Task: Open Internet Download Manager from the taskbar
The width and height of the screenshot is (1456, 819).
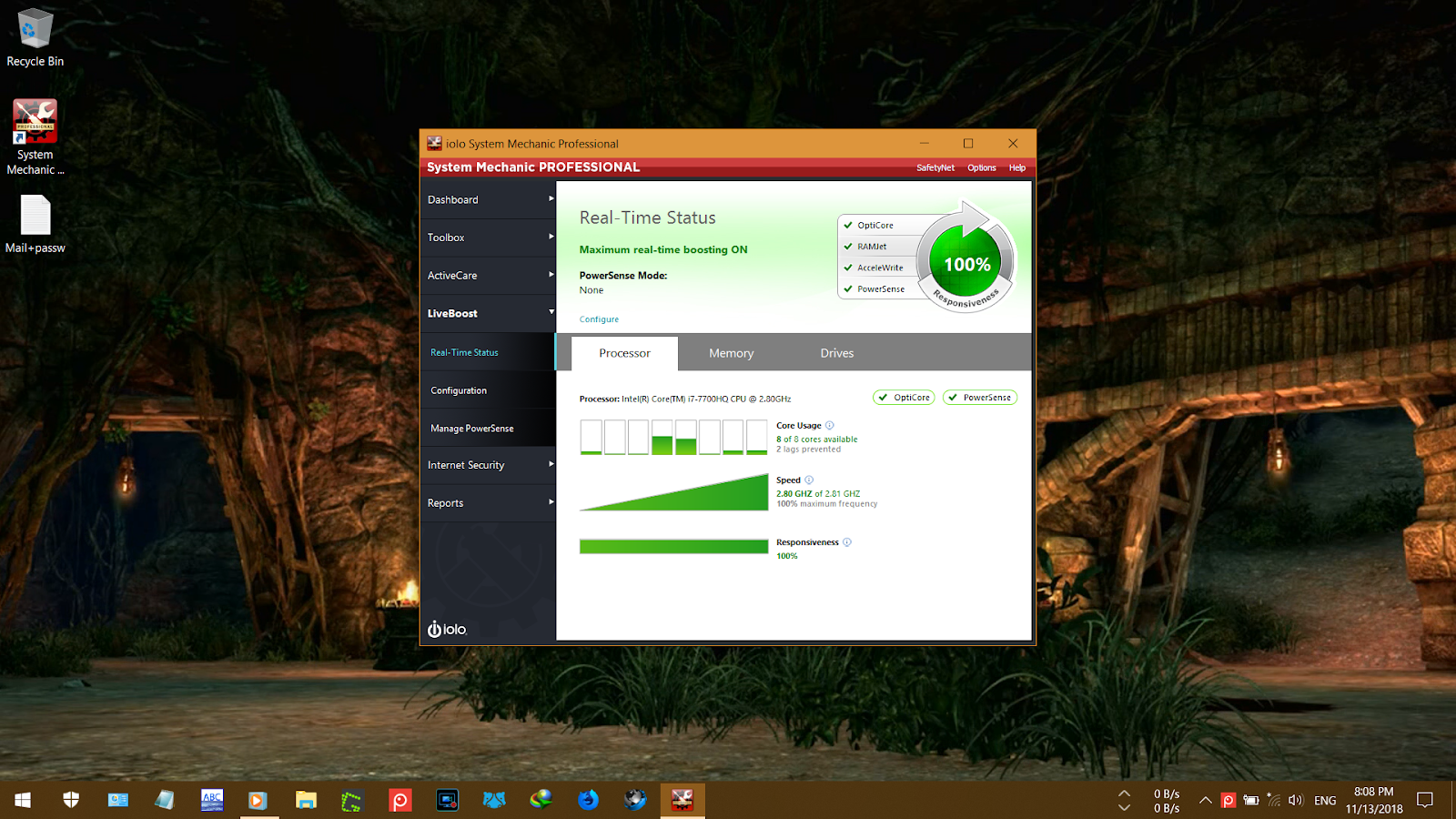Action: coord(541,800)
